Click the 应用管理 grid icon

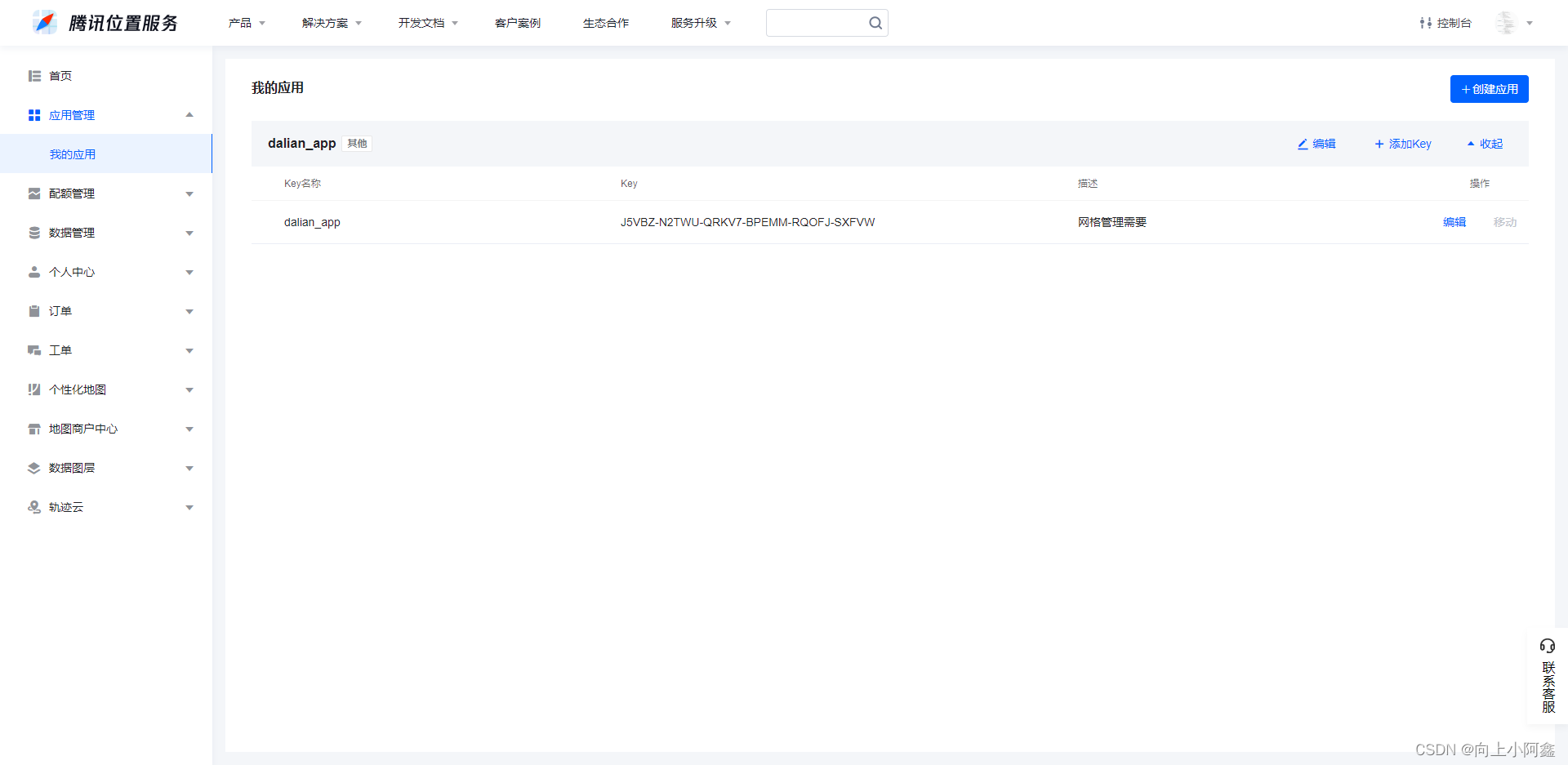pos(34,115)
